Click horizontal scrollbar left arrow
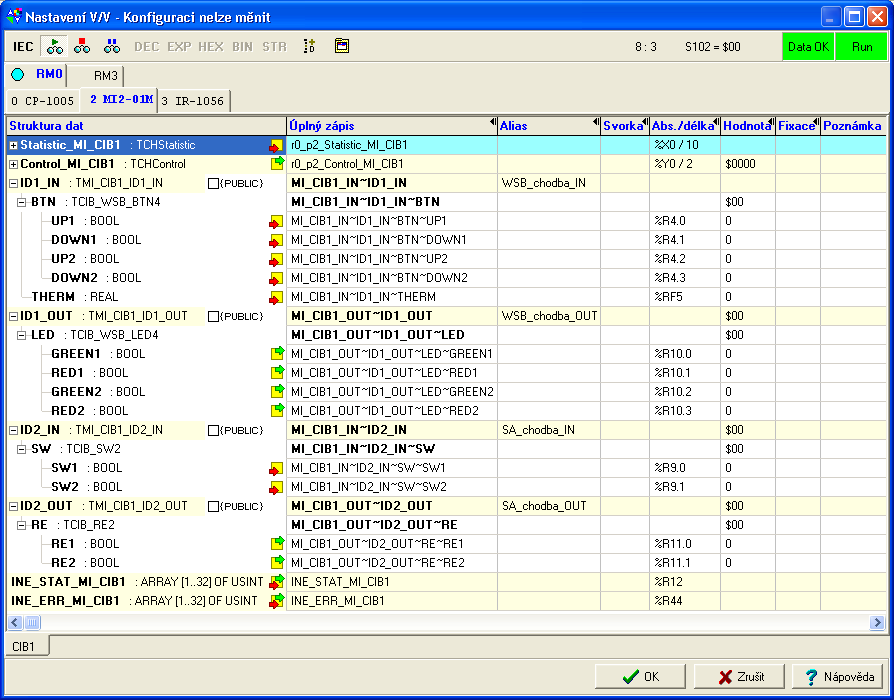 pos(15,622)
